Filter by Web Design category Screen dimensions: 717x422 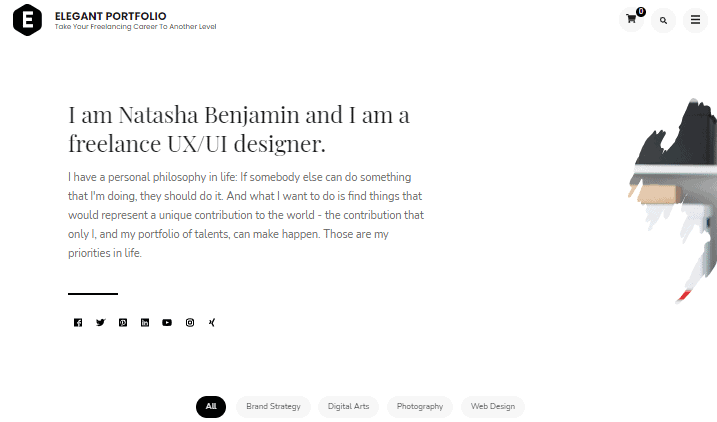[493, 406]
